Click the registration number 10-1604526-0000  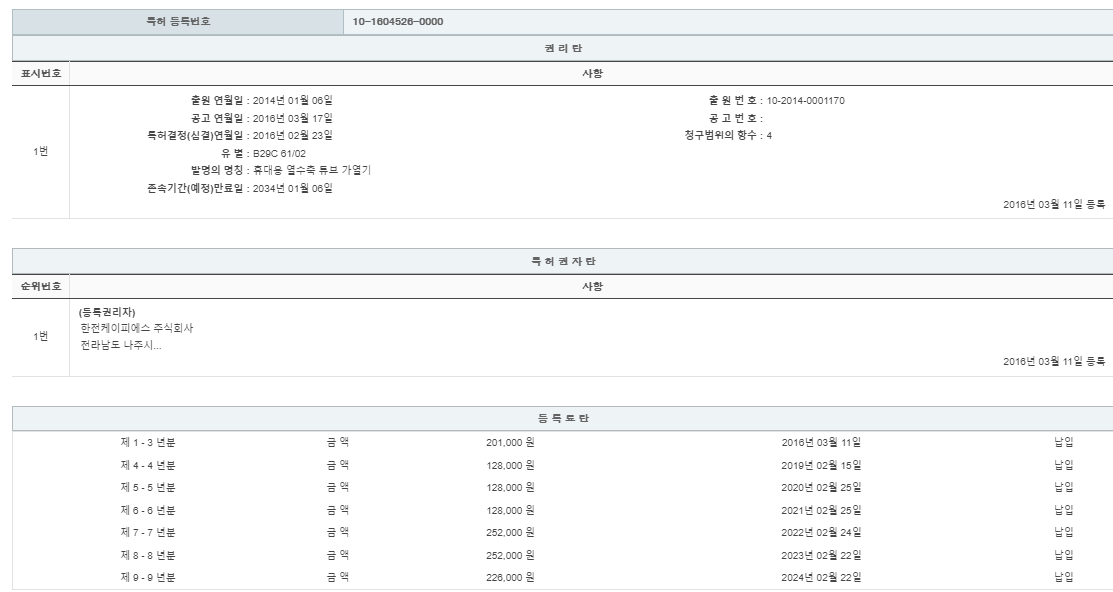click(398, 23)
